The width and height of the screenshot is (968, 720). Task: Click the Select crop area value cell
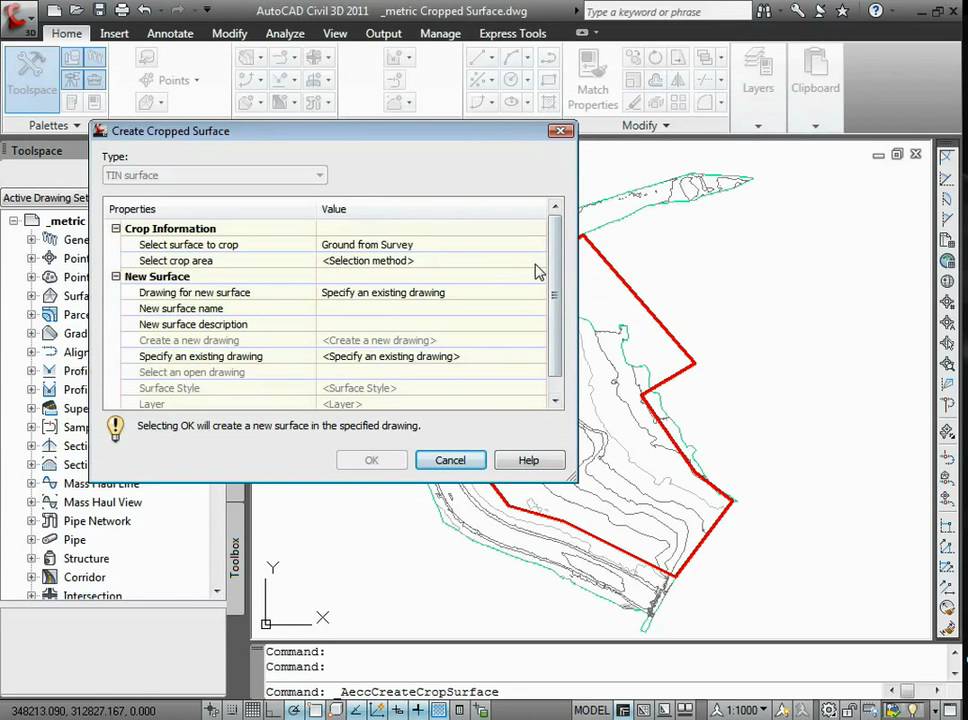pyautogui.click(x=431, y=261)
